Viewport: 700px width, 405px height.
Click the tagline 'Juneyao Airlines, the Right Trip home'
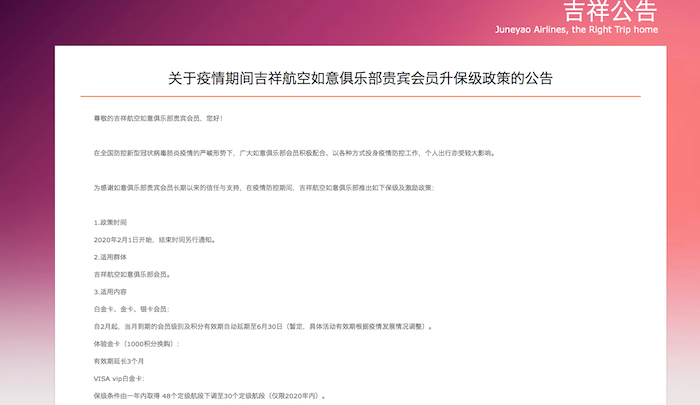576,30
